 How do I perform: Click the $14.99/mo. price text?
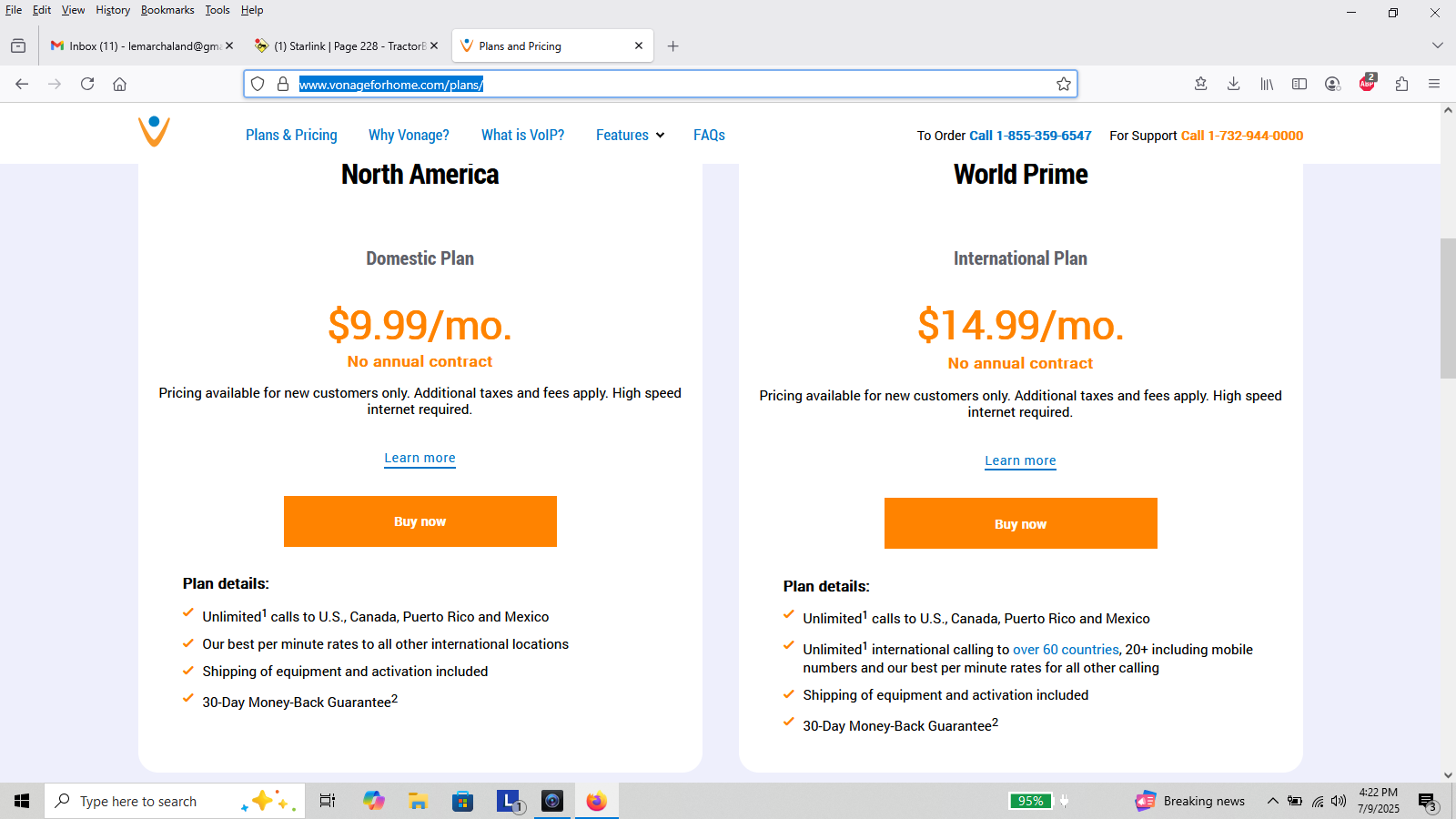(1020, 325)
